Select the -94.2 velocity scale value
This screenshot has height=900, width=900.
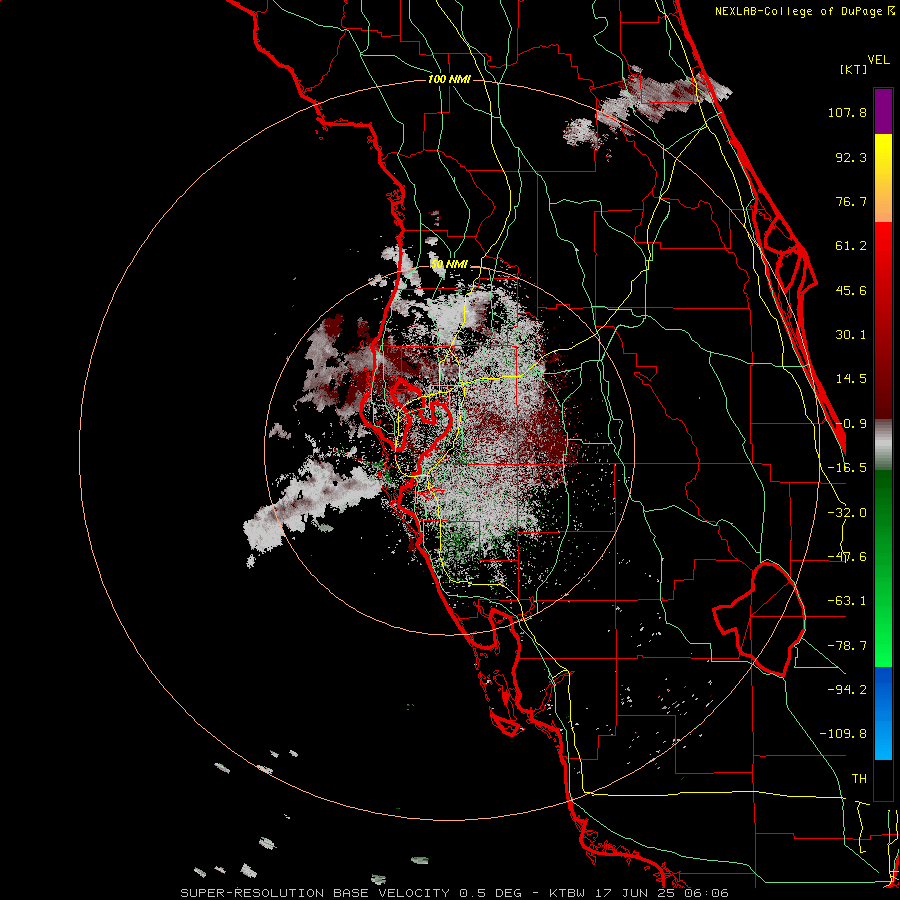847,689
